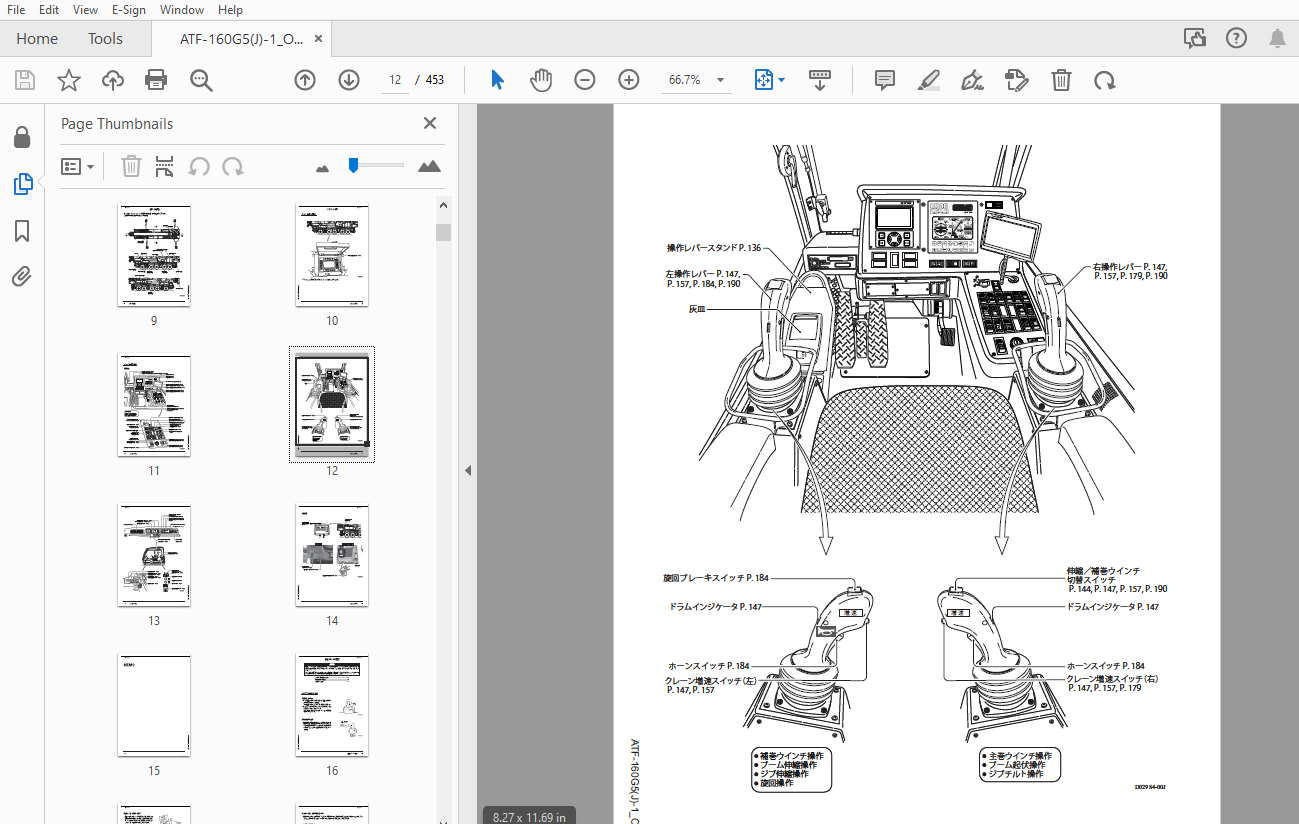This screenshot has width=1299, height=824.
Task: Select the highlighter pen tool
Action: 929,80
